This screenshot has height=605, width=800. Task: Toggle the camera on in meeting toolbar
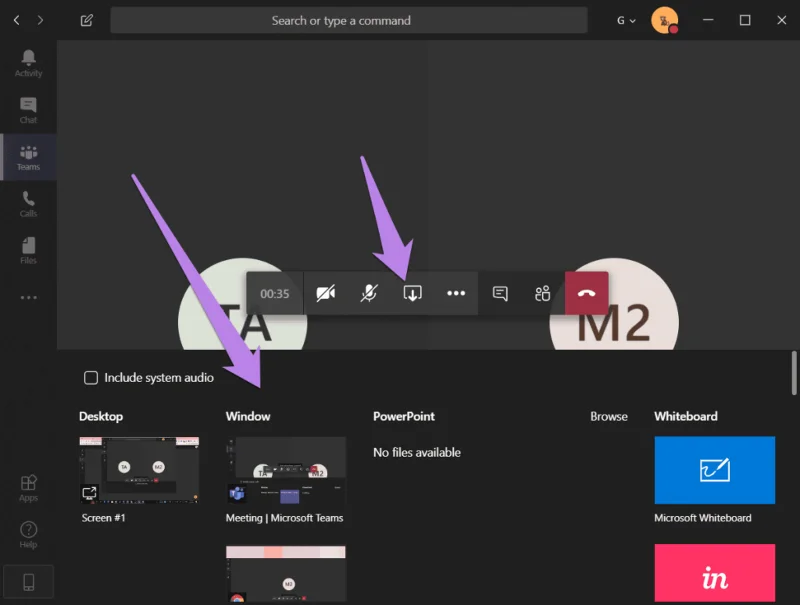(326, 293)
